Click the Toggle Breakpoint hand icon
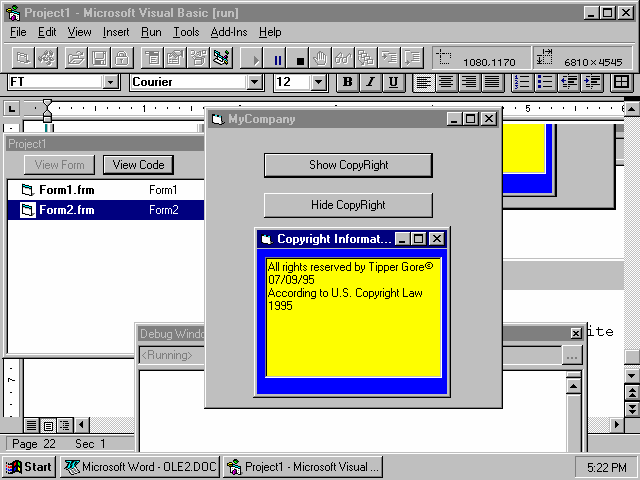 [320, 59]
